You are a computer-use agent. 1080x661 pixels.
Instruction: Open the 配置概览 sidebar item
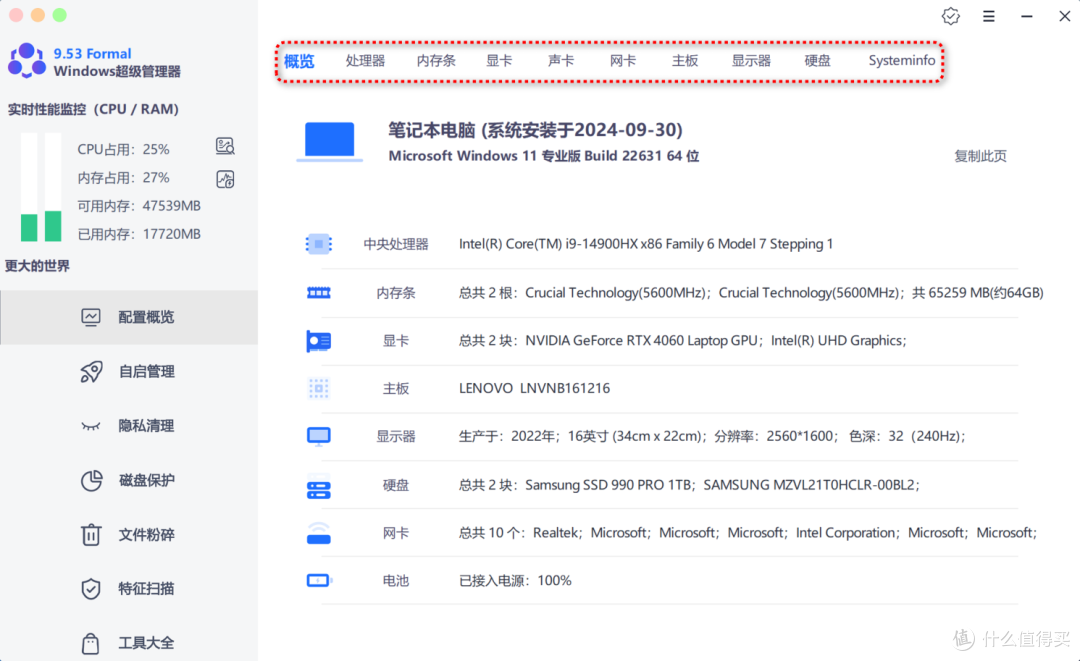point(129,317)
